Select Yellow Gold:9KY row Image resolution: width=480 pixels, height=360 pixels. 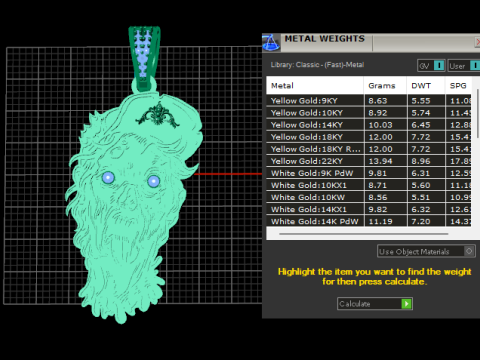pyautogui.click(x=369, y=101)
